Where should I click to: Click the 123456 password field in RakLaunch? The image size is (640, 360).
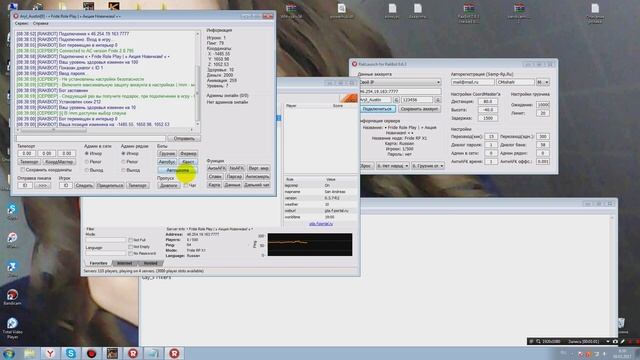(x=416, y=100)
